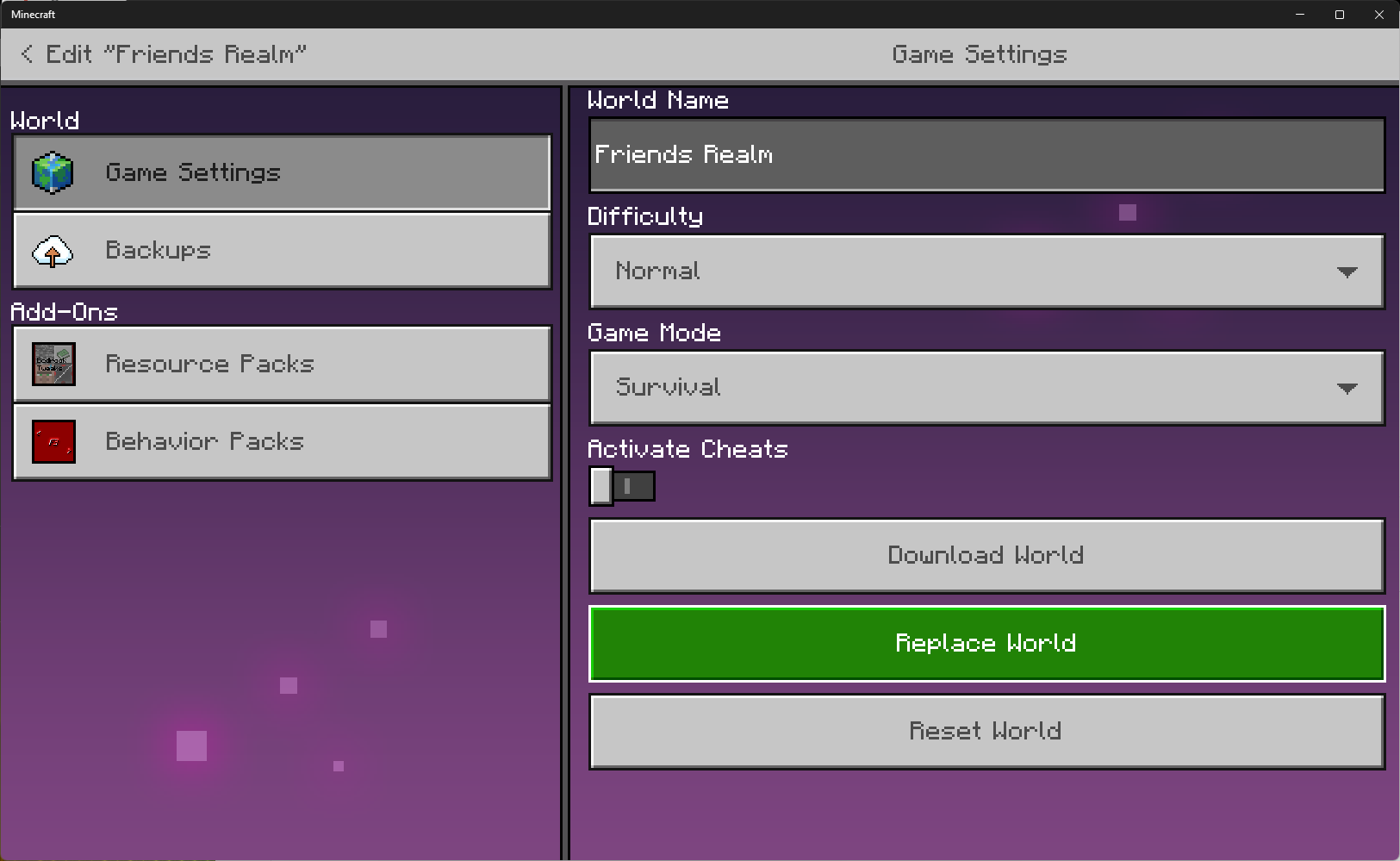The image size is (1400, 861).
Task: Open the Resource Packs section
Action: [282, 364]
